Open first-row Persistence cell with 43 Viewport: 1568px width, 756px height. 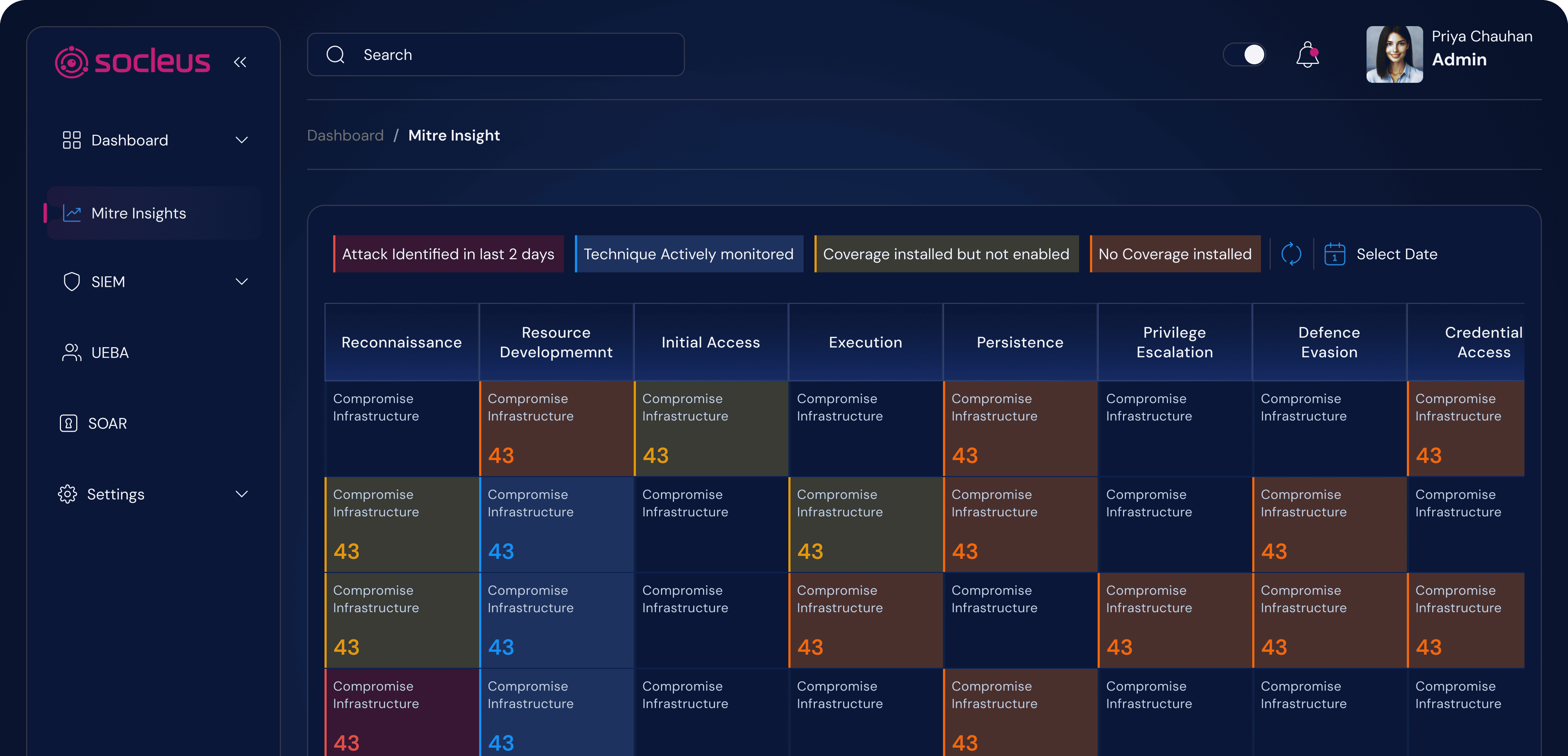(x=1020, y=429)
